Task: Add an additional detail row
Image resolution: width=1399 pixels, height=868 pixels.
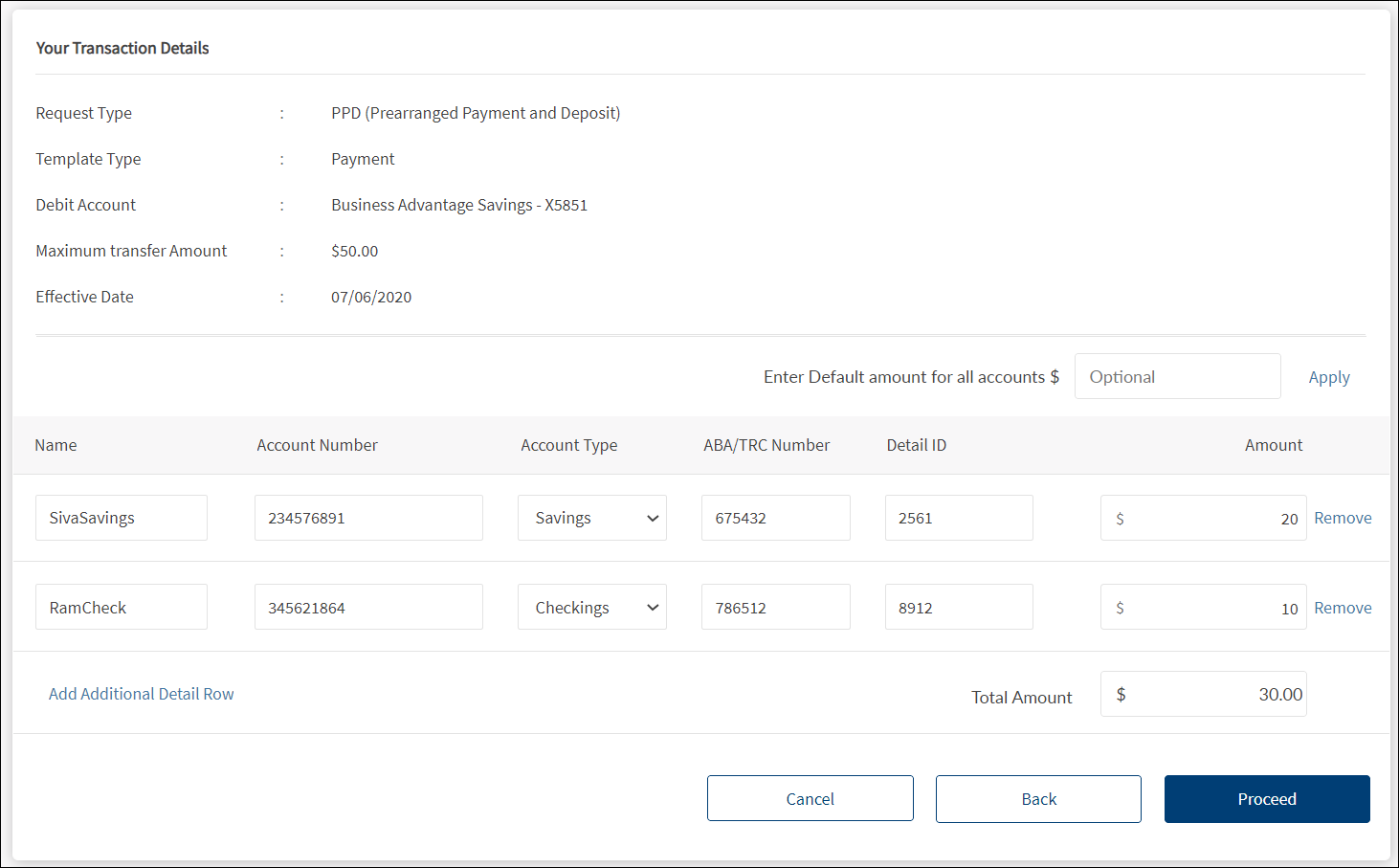Action: pos(142,694)
